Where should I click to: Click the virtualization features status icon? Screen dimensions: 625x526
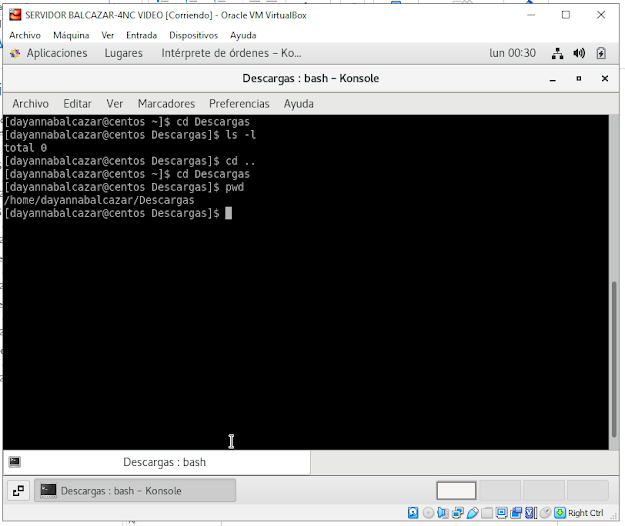531,513
